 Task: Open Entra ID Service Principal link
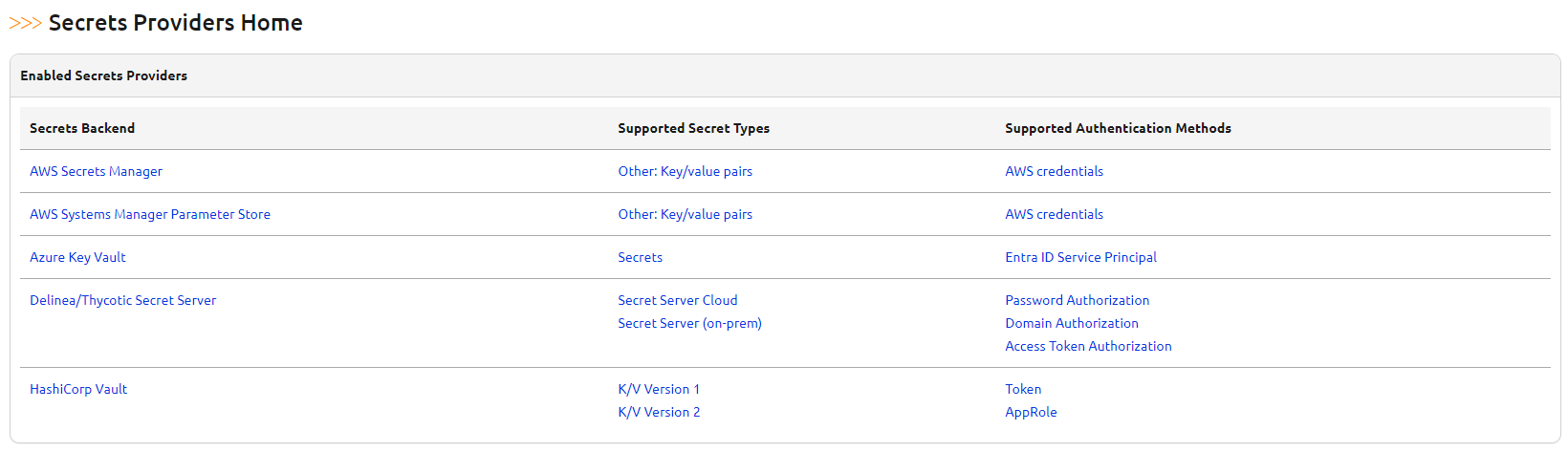pyautogui.click(x=1080, y=257)
